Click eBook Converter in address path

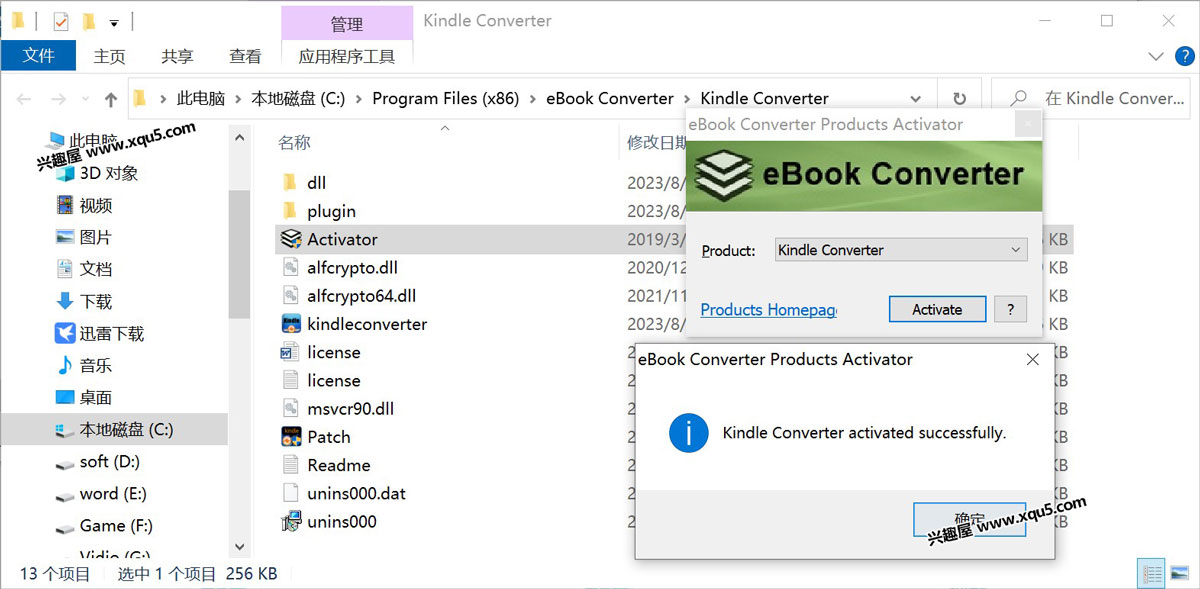pos(609,99)
